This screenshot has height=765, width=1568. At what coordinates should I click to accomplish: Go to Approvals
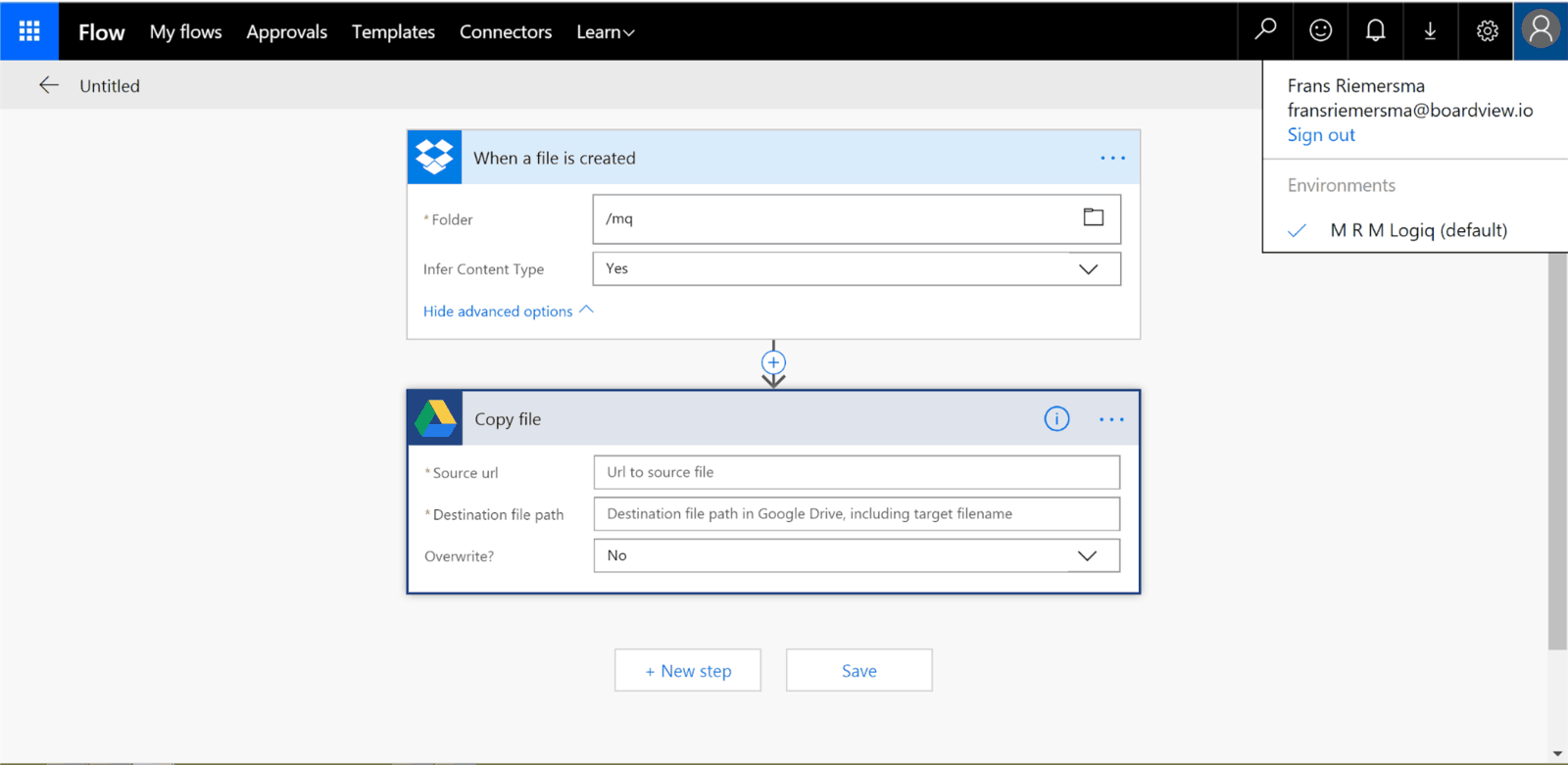286,31
